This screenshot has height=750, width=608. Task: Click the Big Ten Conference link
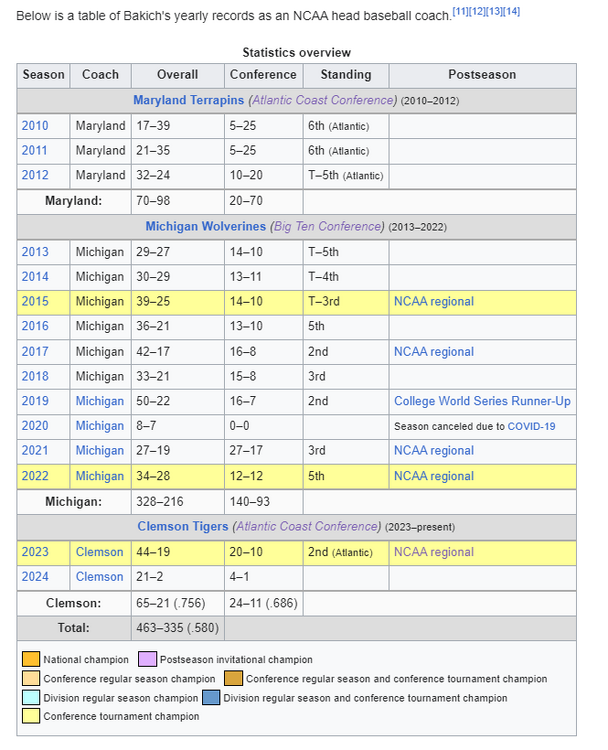point(327,227)
